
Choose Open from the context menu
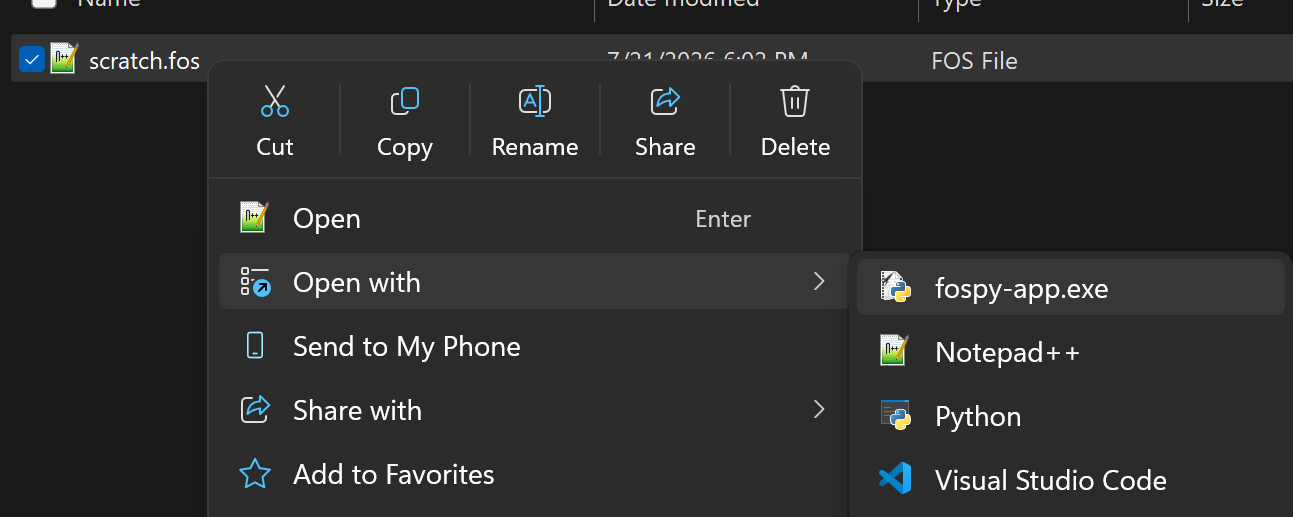point(534,218)
